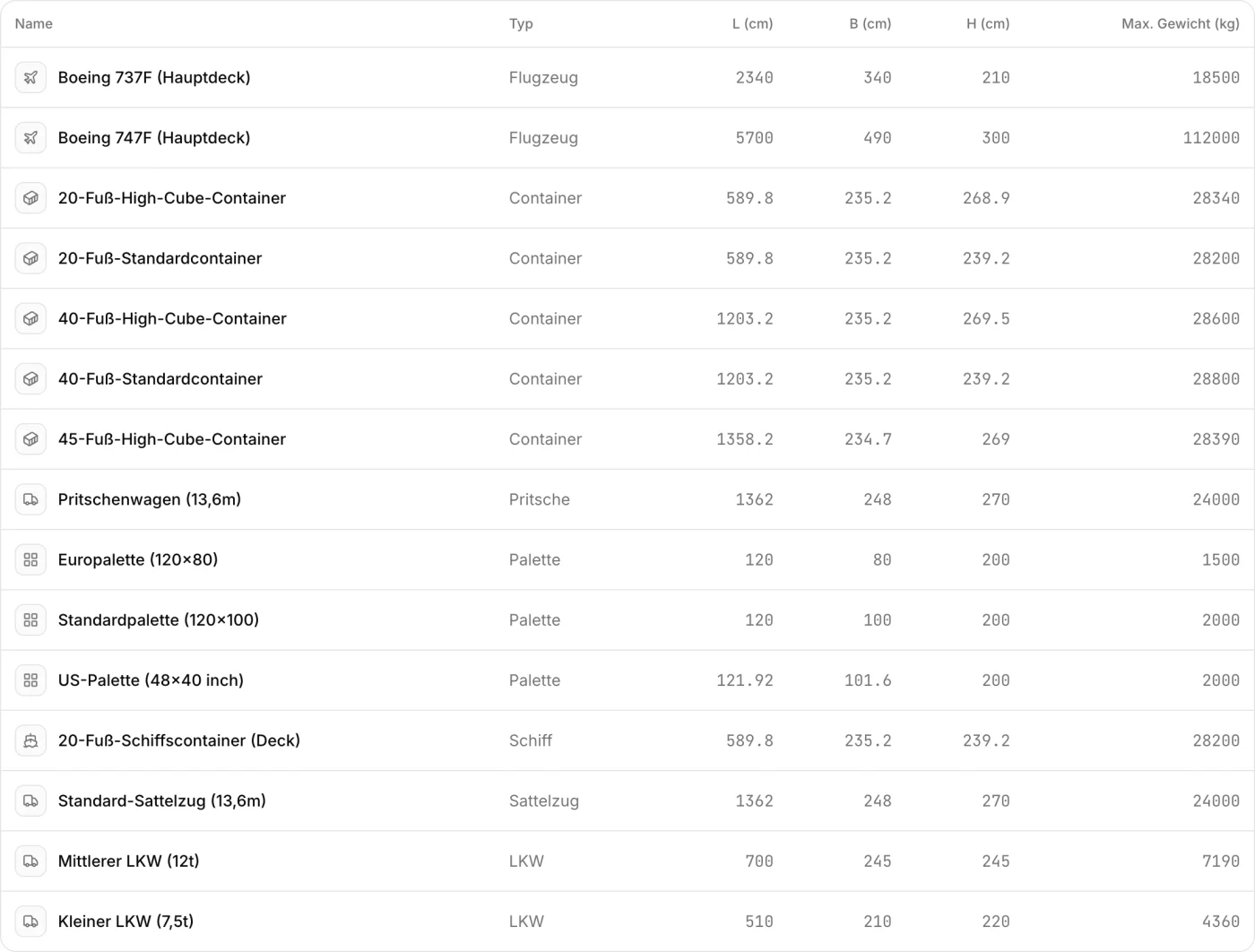
Task: Open the 40-Fuß-High-Cube-Container row
Action: (627, 318)
